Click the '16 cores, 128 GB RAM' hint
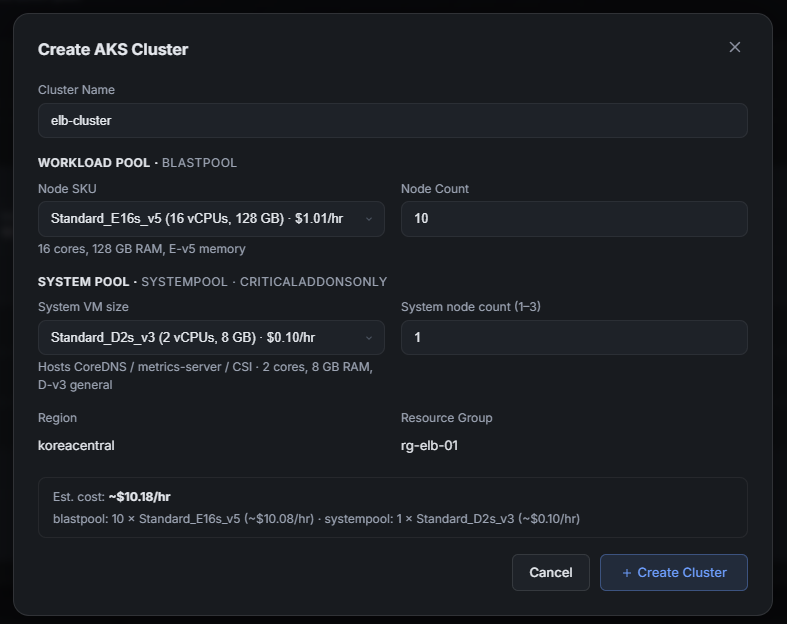The width and height of the screenshot is (787, 624). 142,249
